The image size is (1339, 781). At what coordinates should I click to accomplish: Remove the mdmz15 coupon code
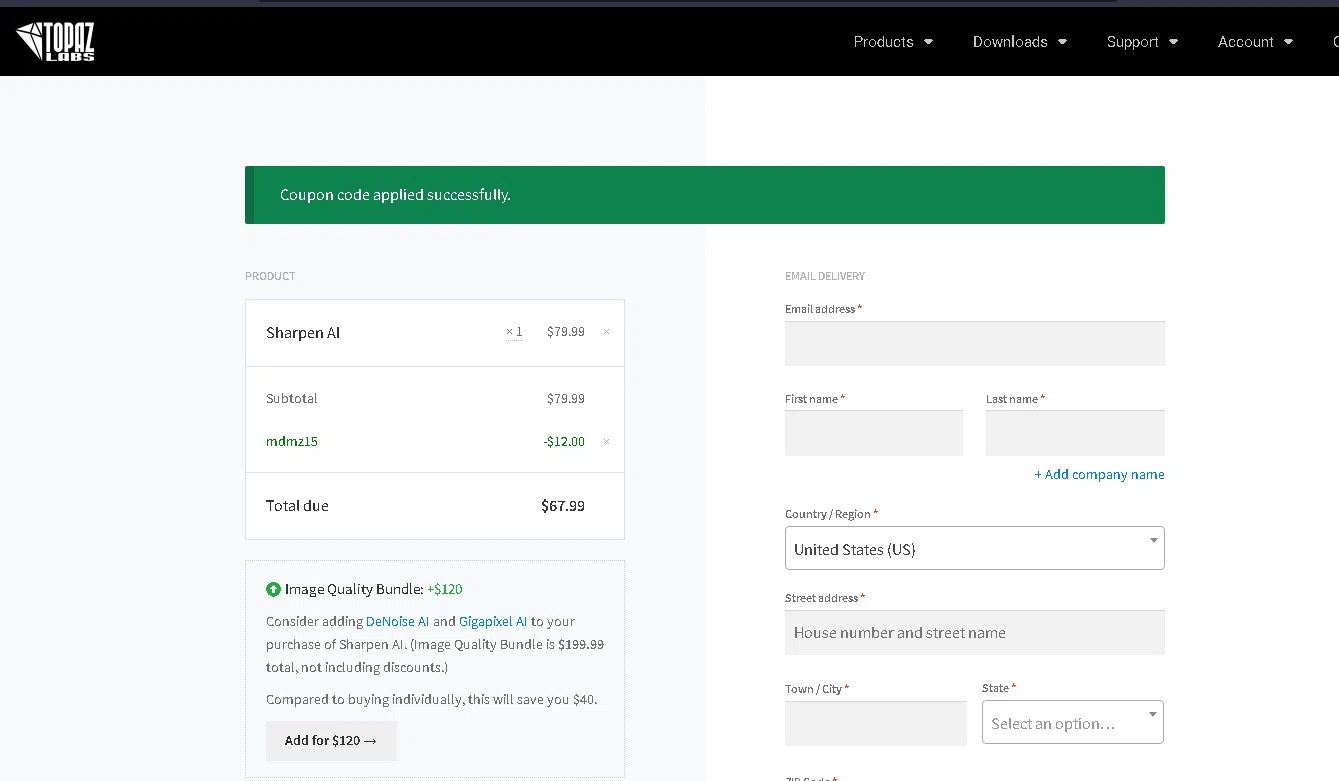[606, 441]
